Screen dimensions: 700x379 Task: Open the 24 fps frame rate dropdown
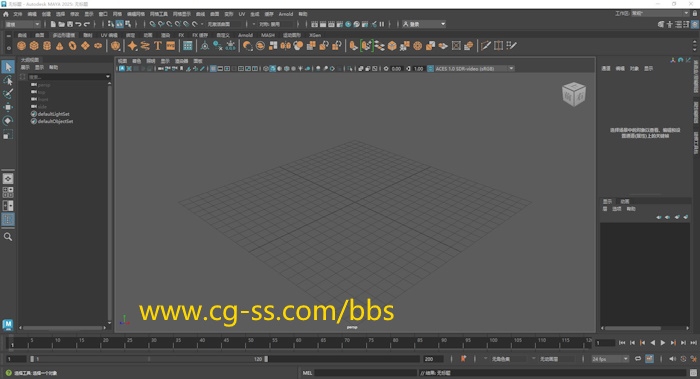coord(610,359)
